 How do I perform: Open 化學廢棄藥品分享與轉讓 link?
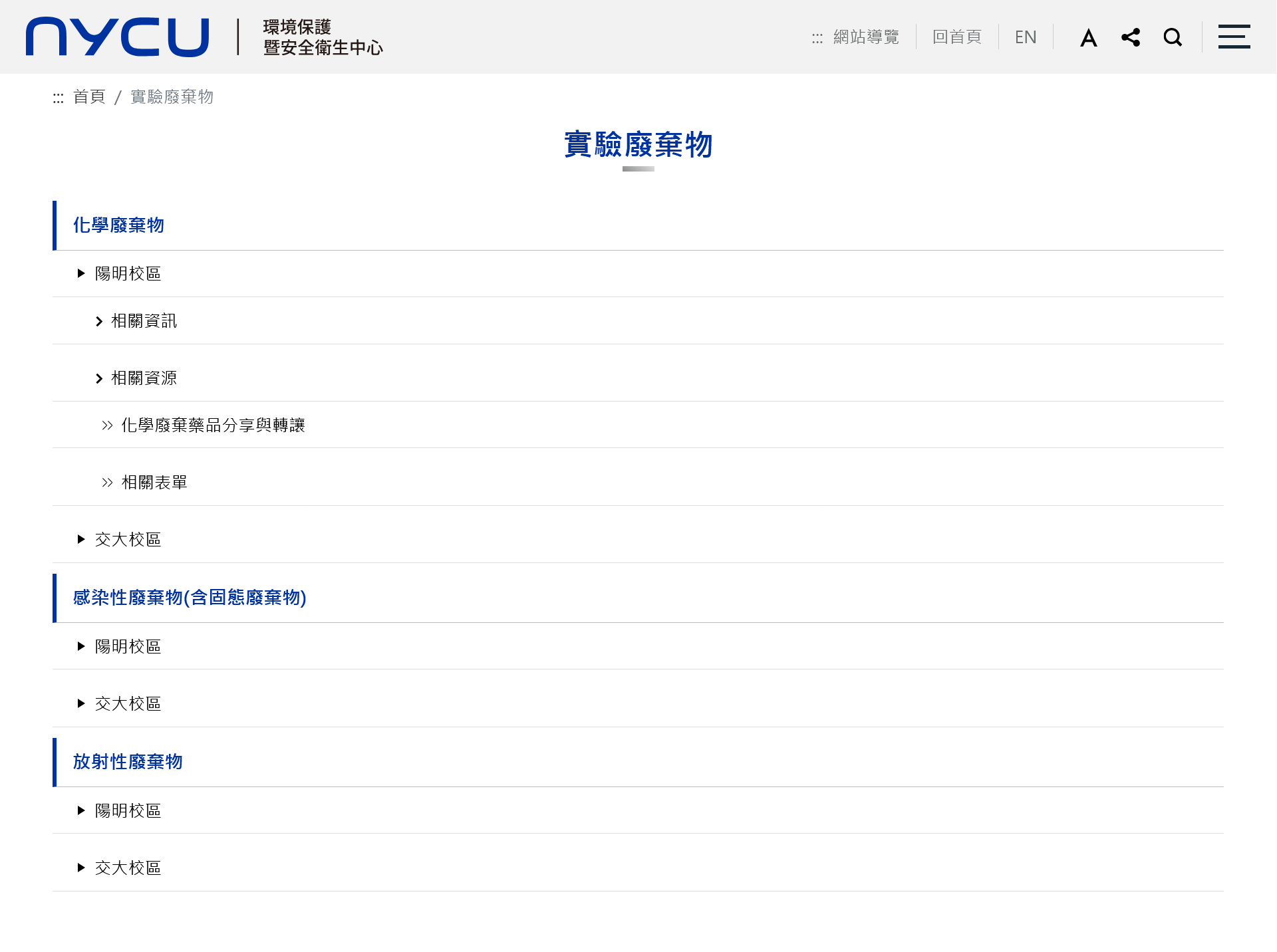point(213,425)
